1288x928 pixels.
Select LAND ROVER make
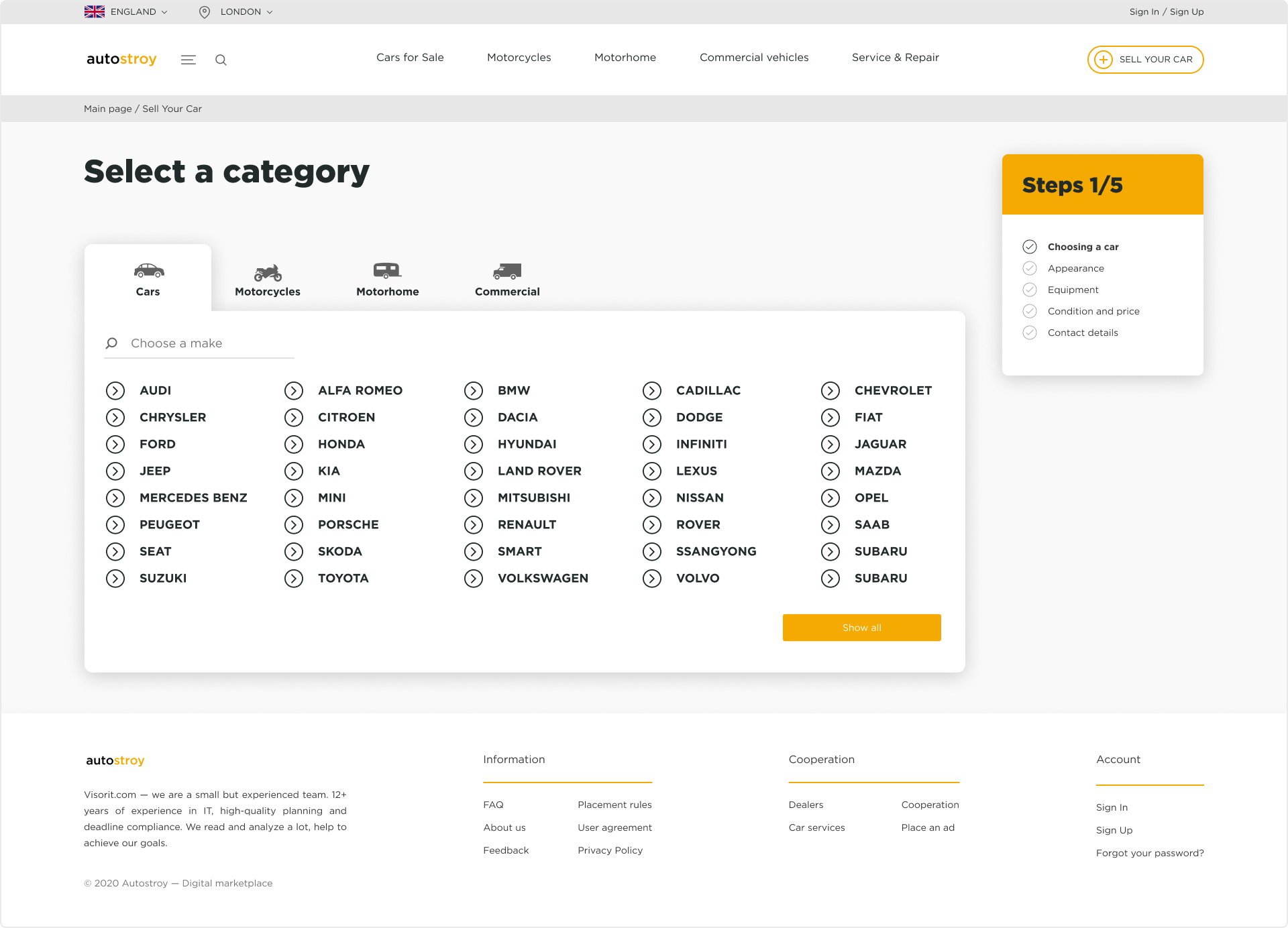tap(539, 471)
